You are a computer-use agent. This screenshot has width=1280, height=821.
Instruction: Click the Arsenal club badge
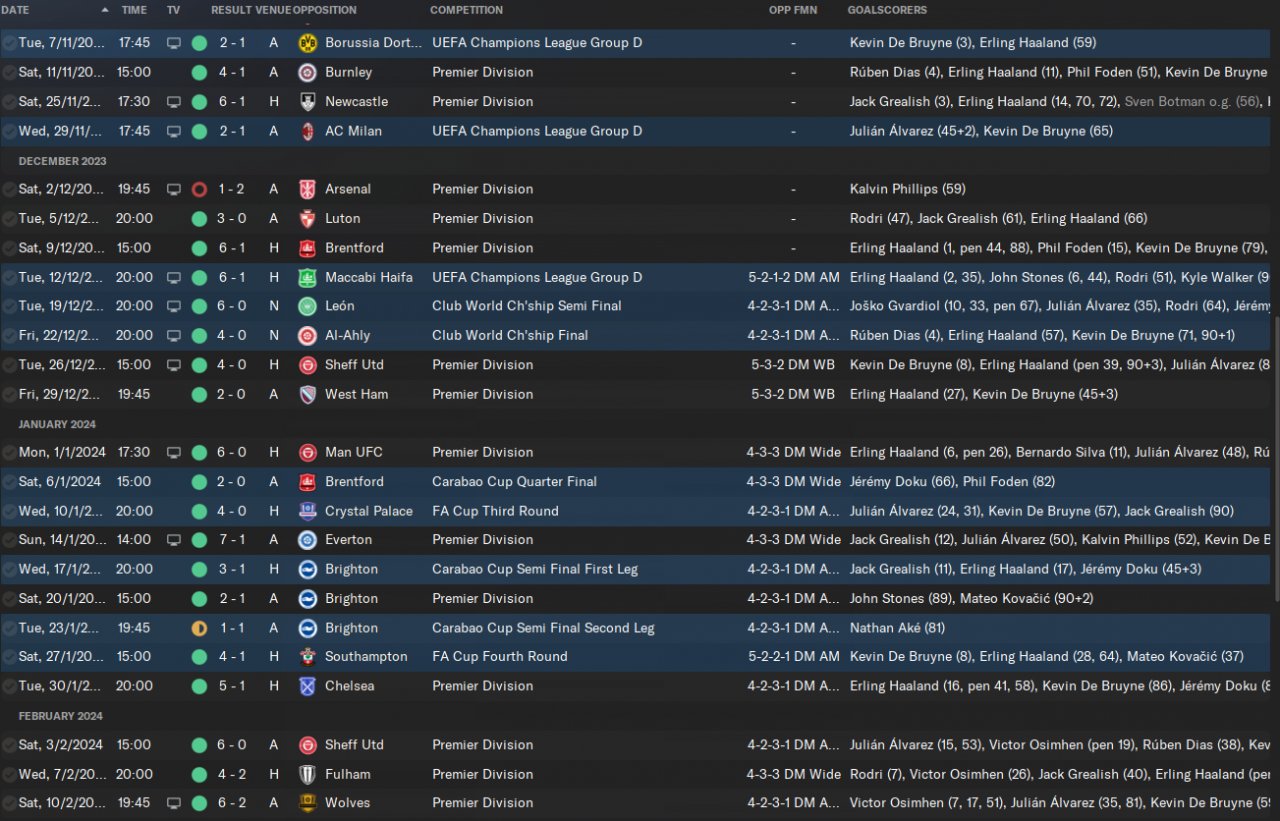click(307, 189)
